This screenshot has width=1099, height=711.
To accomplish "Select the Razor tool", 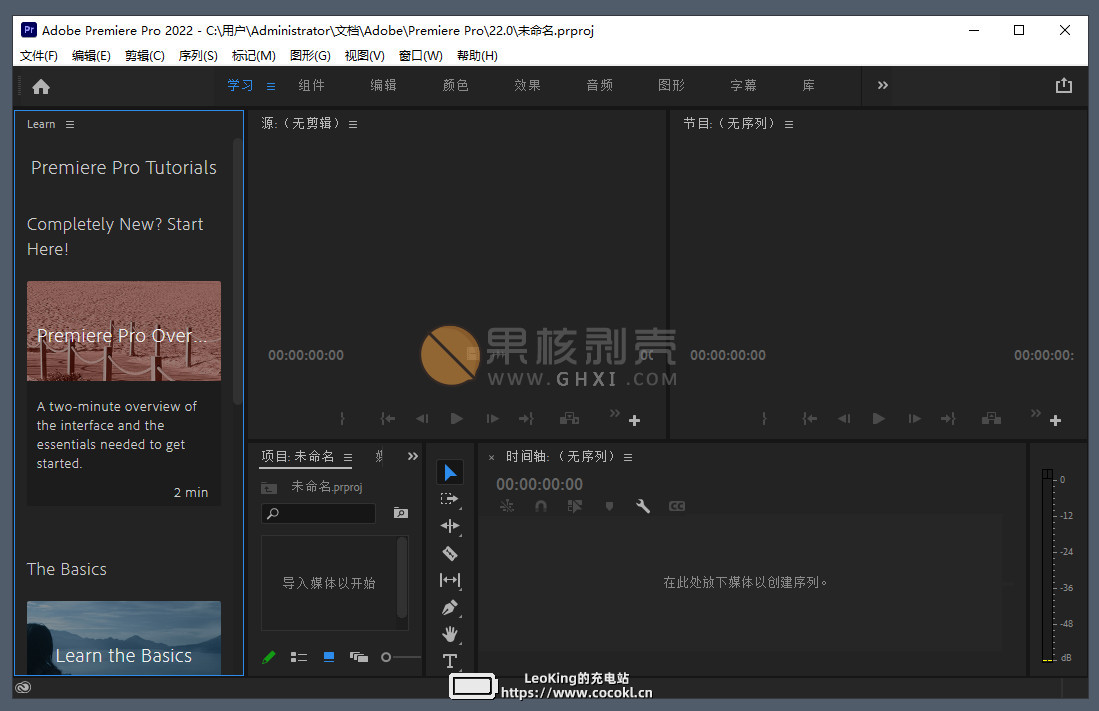I will [x=449, y=553].
